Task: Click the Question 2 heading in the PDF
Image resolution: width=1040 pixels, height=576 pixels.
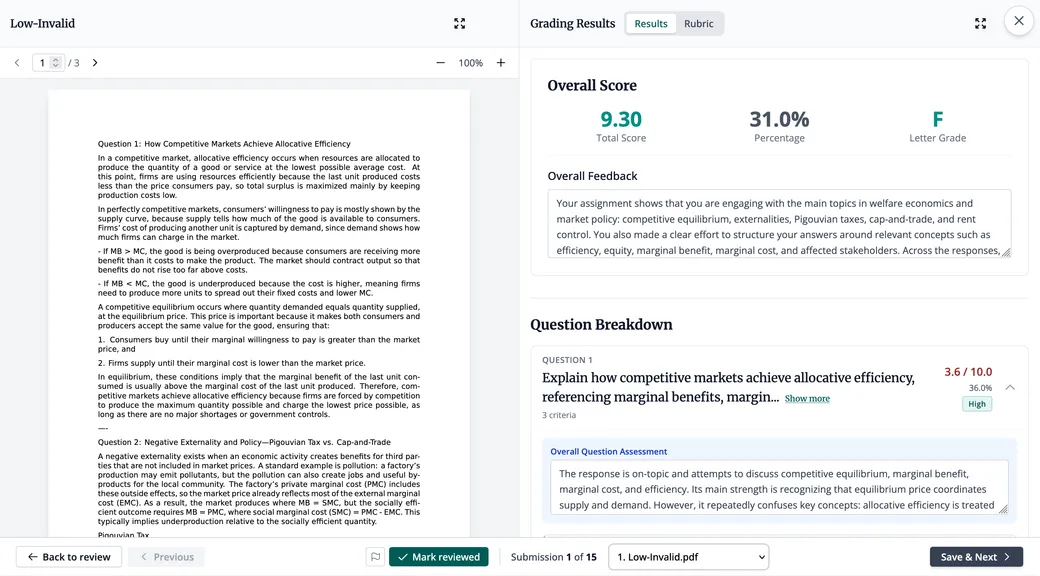Action: (244, 442)
